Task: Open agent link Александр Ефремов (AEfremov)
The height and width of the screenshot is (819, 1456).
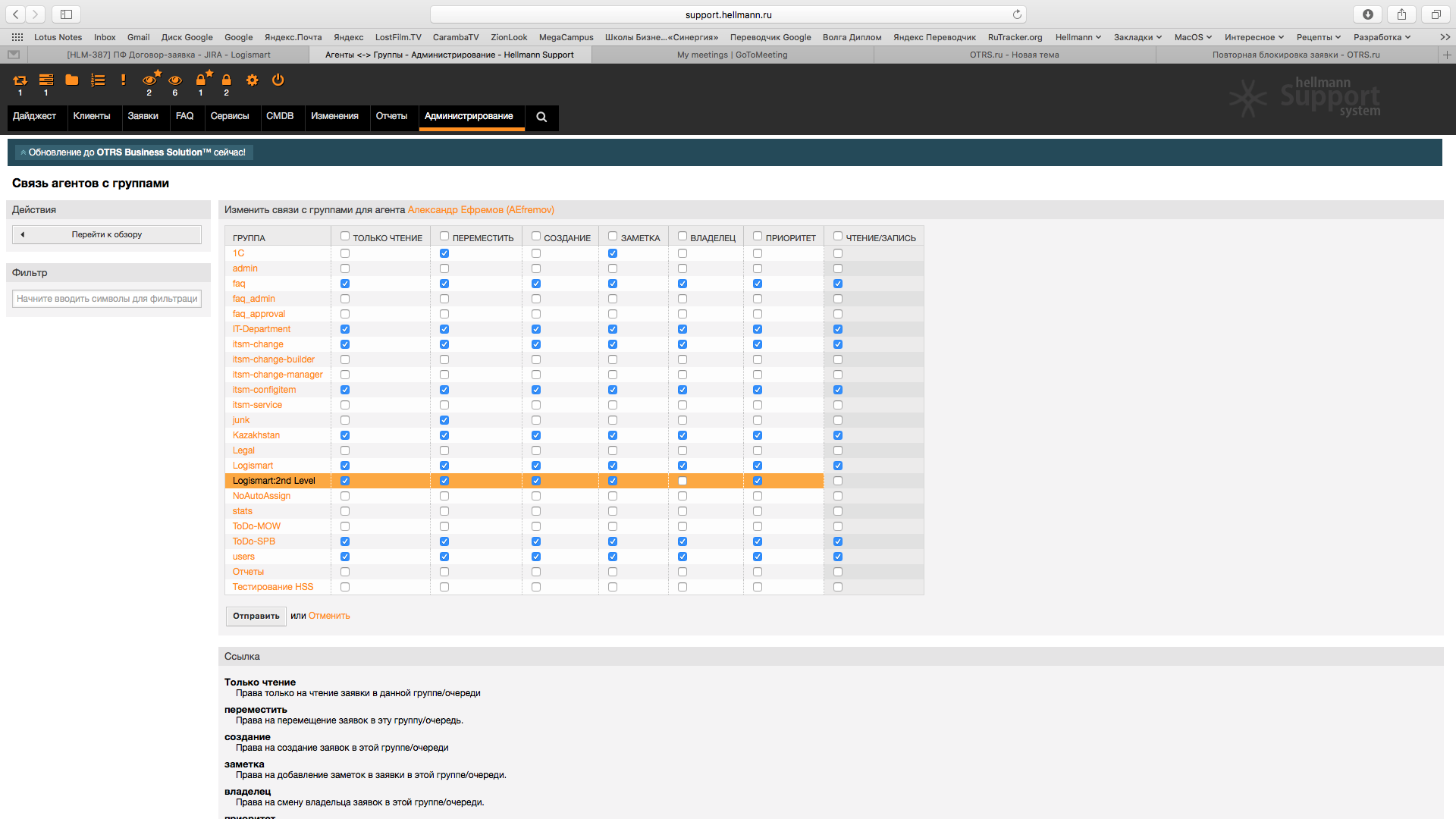Action: click(x=481, y=210)
